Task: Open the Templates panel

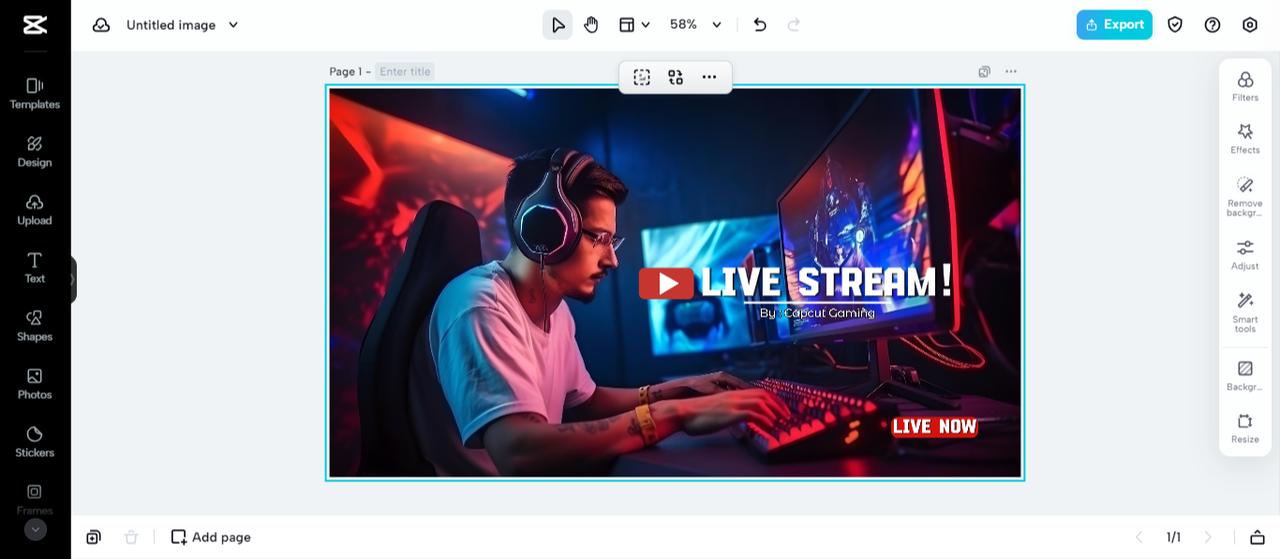Action: (35, 93)
